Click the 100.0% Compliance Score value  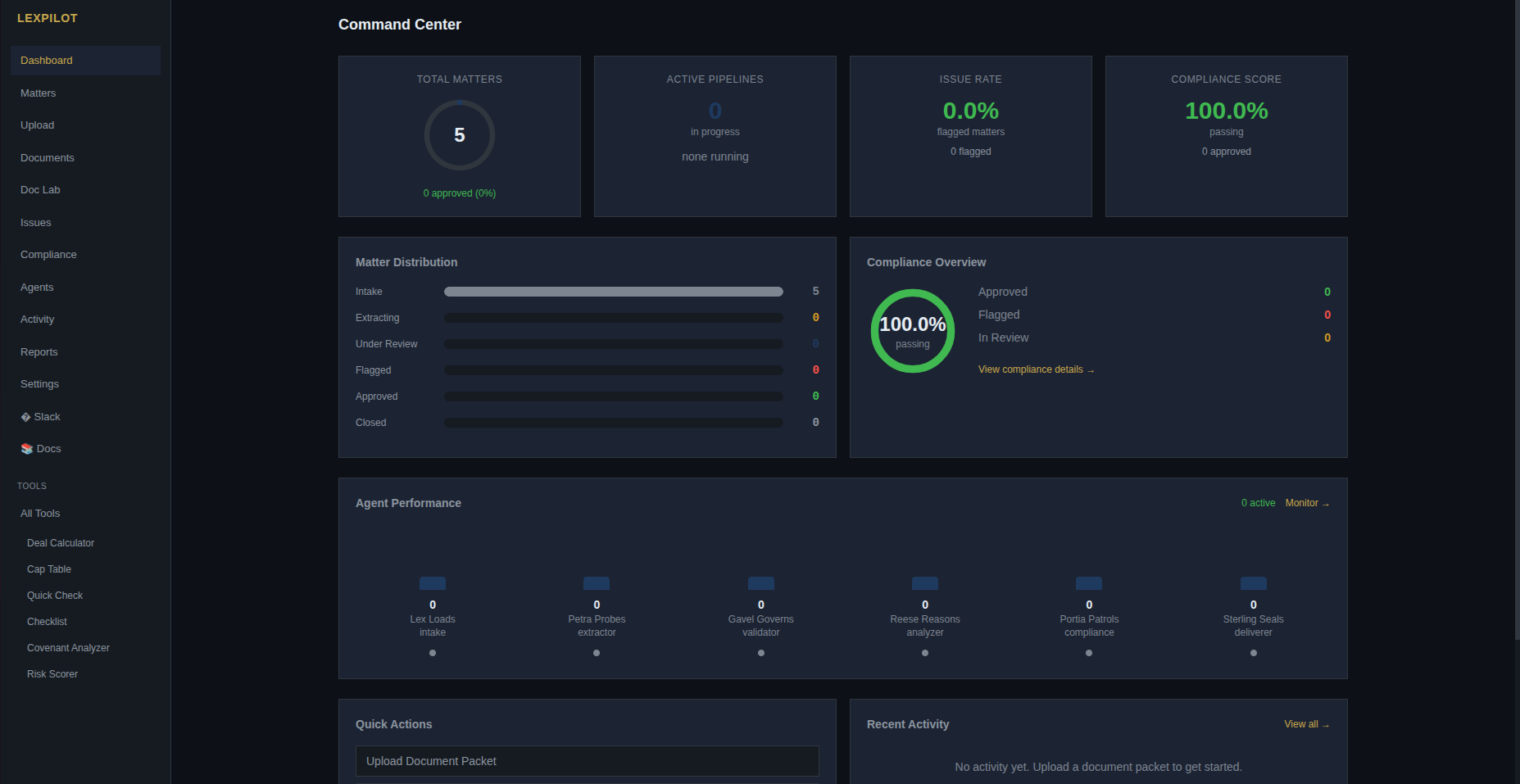click(x=1227, y=111)
